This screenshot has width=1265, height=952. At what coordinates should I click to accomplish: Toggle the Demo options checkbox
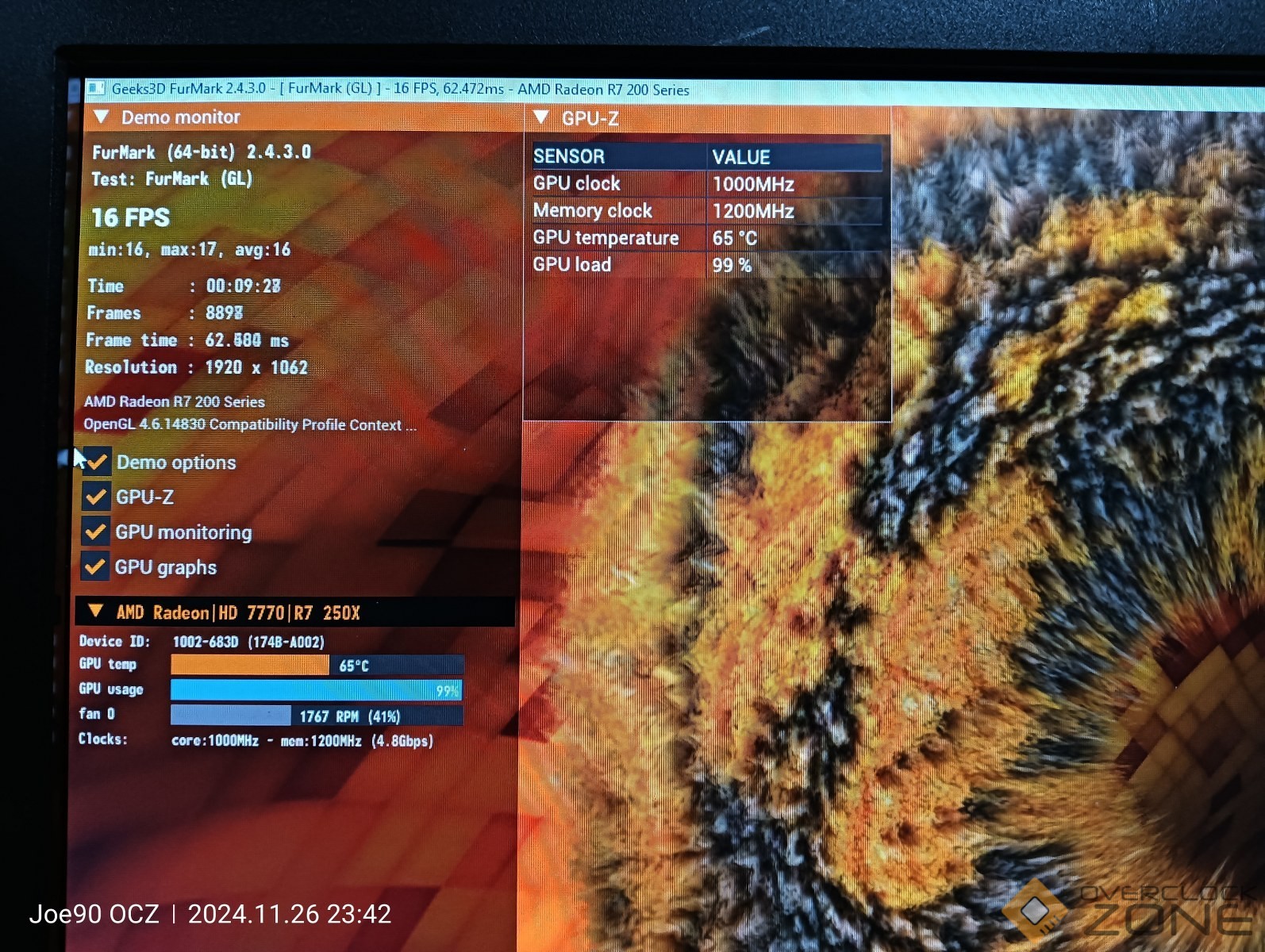[x=96, y=462]
